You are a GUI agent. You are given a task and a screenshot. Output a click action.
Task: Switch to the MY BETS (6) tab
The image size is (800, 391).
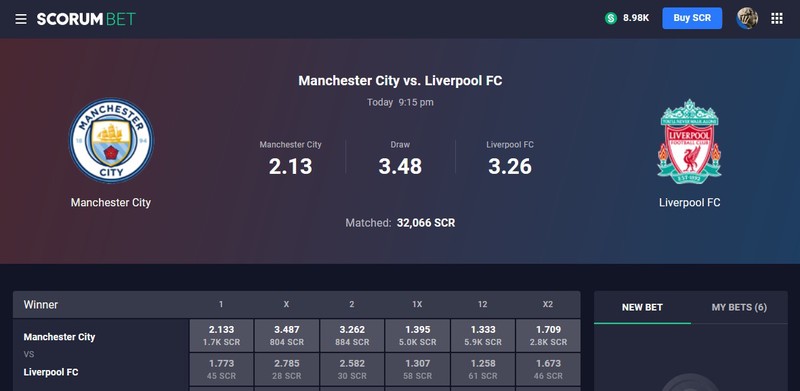pos(739,307)
